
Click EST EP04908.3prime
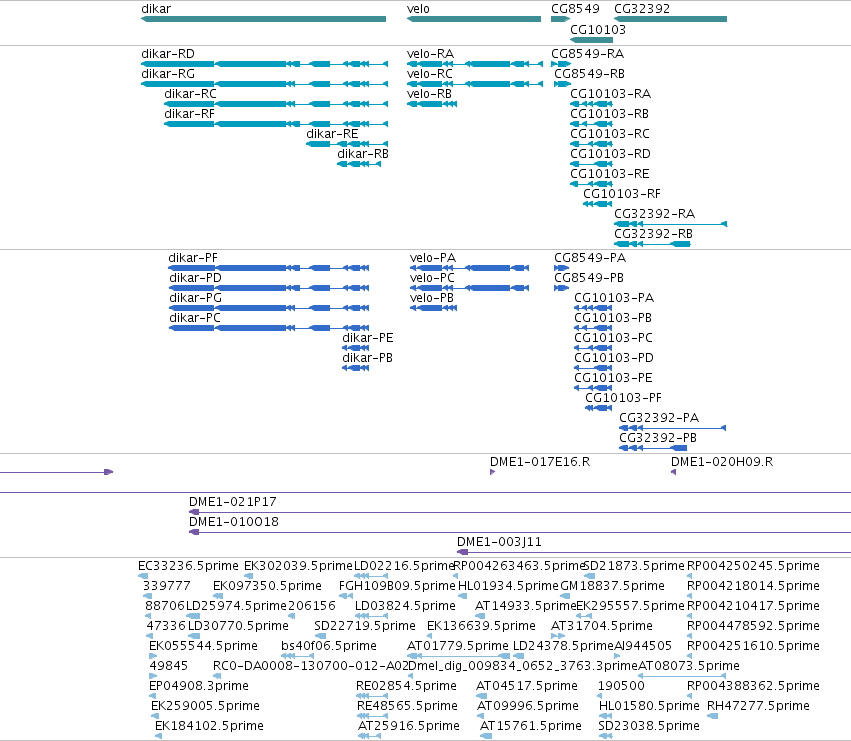coord(153,696)
